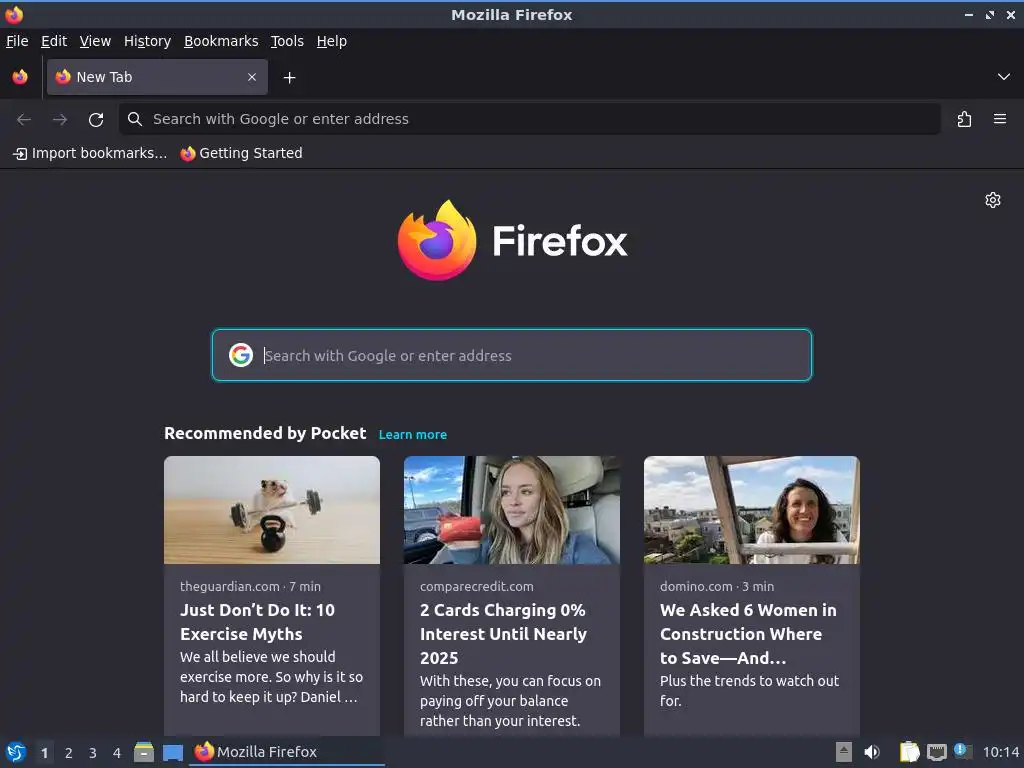Open the Getting Started bookmark
The image size is (1024, 768).
pyautogui.click(x=242, y=153)
